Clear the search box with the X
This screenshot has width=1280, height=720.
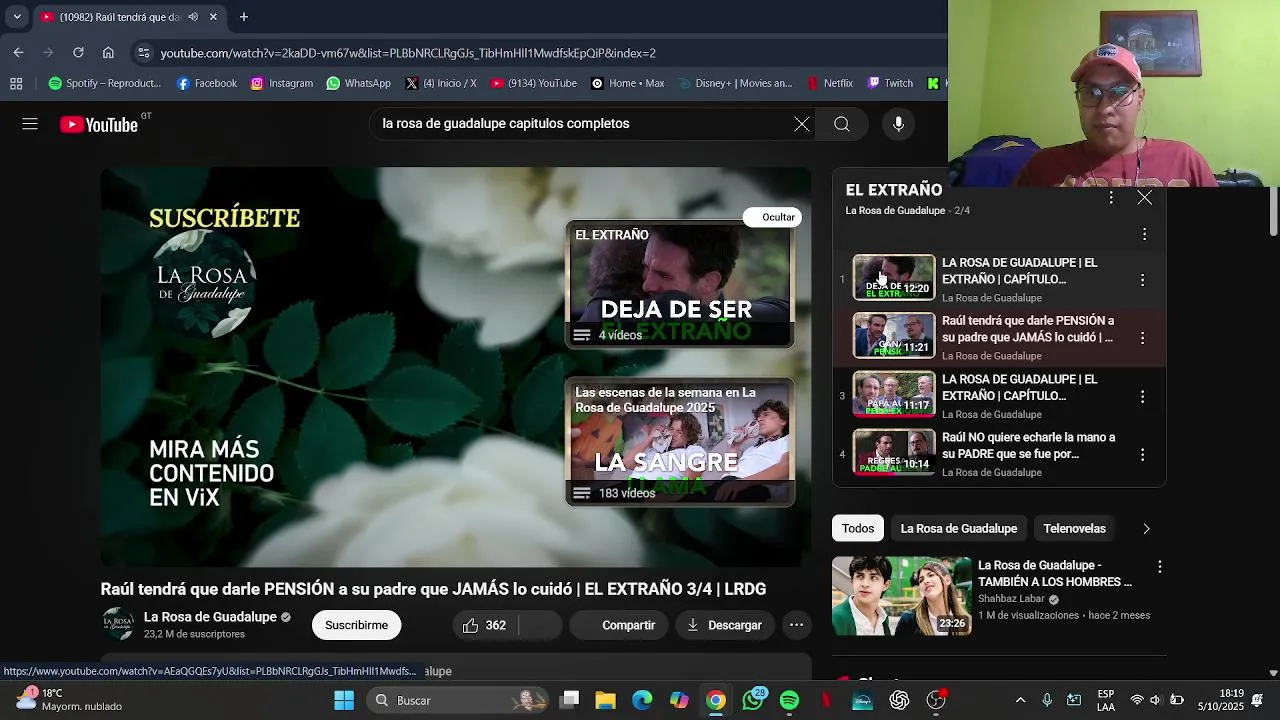pos(802,124)
